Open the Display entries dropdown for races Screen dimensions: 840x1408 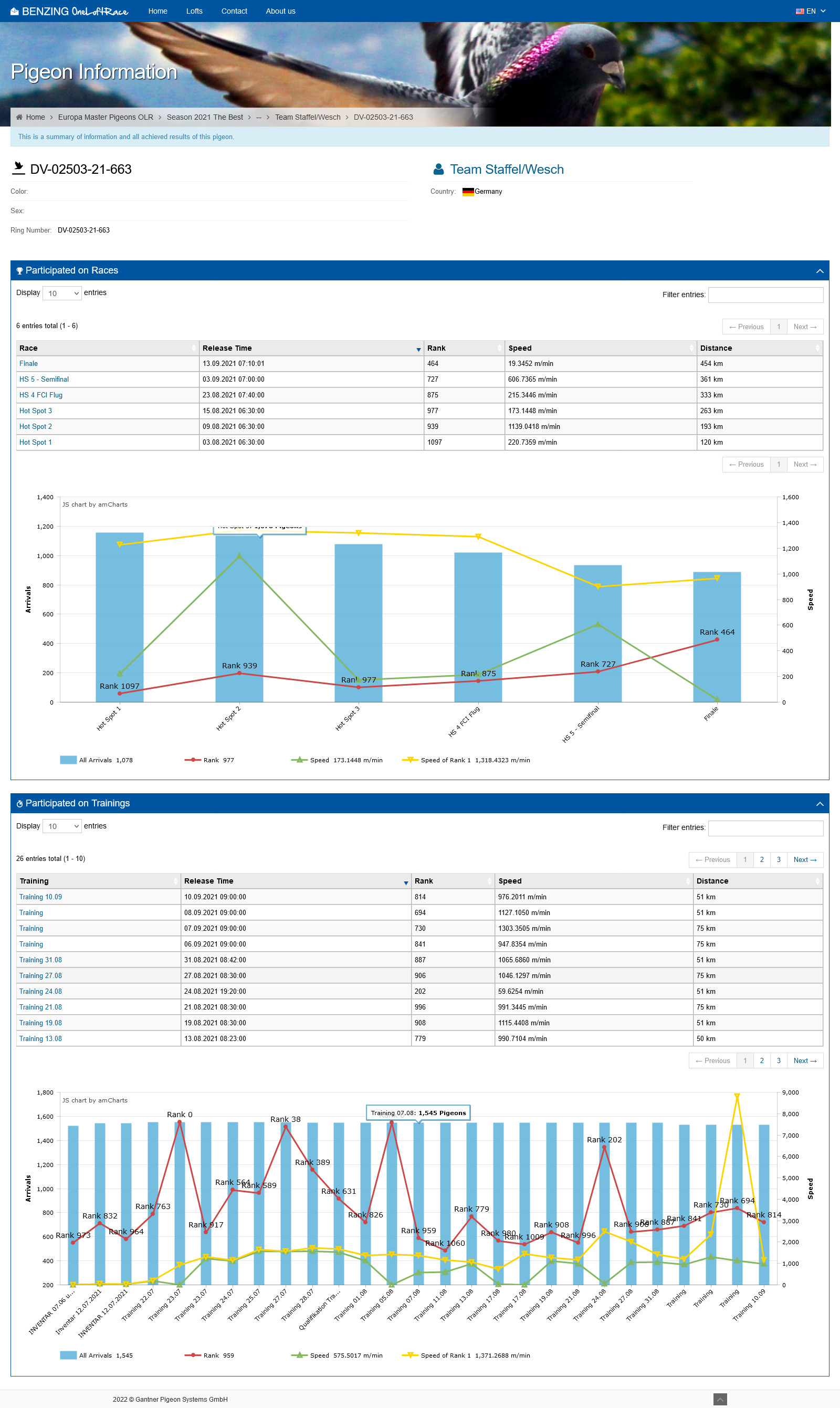pyautogui.click(x=62, y=293)
